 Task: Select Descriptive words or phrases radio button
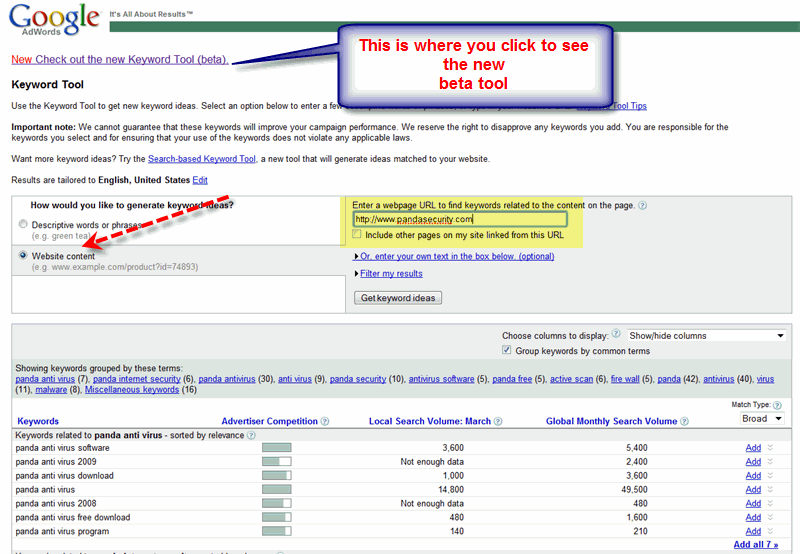click(23, 224)
